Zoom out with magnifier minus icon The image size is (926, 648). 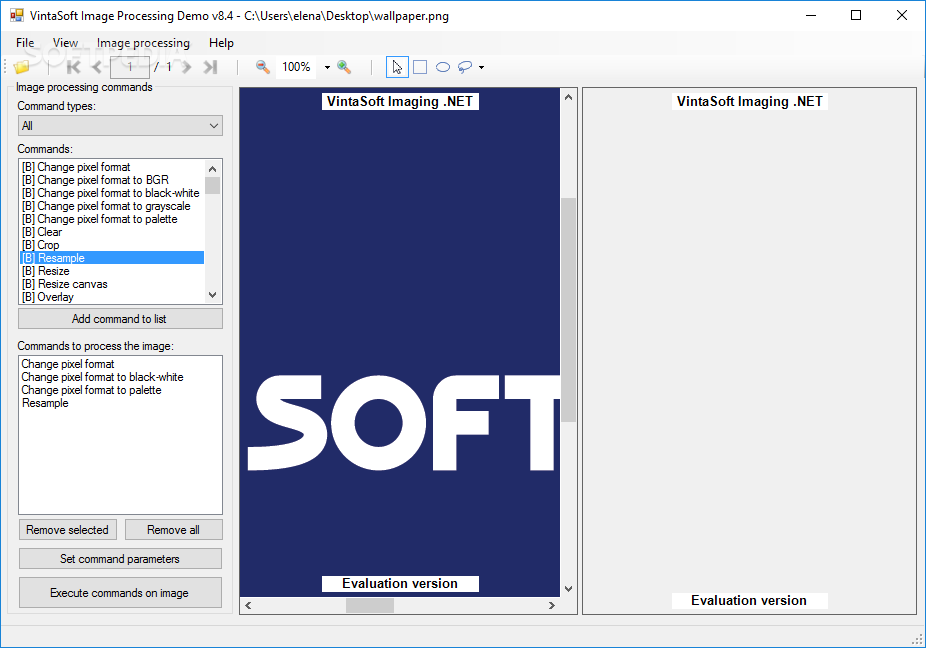[263, 67]
